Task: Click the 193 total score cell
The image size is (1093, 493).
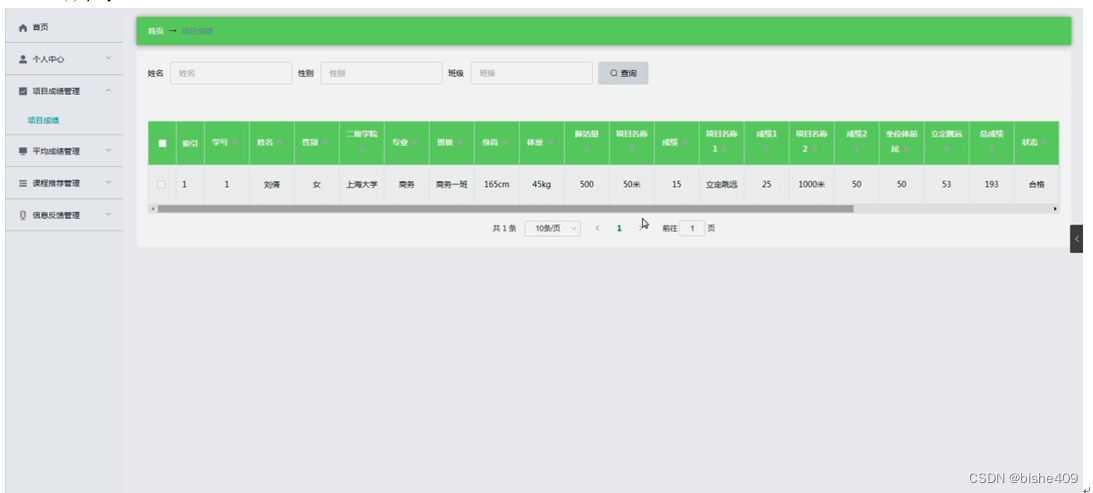Action: pyautogui.click(x=991, y=185)
